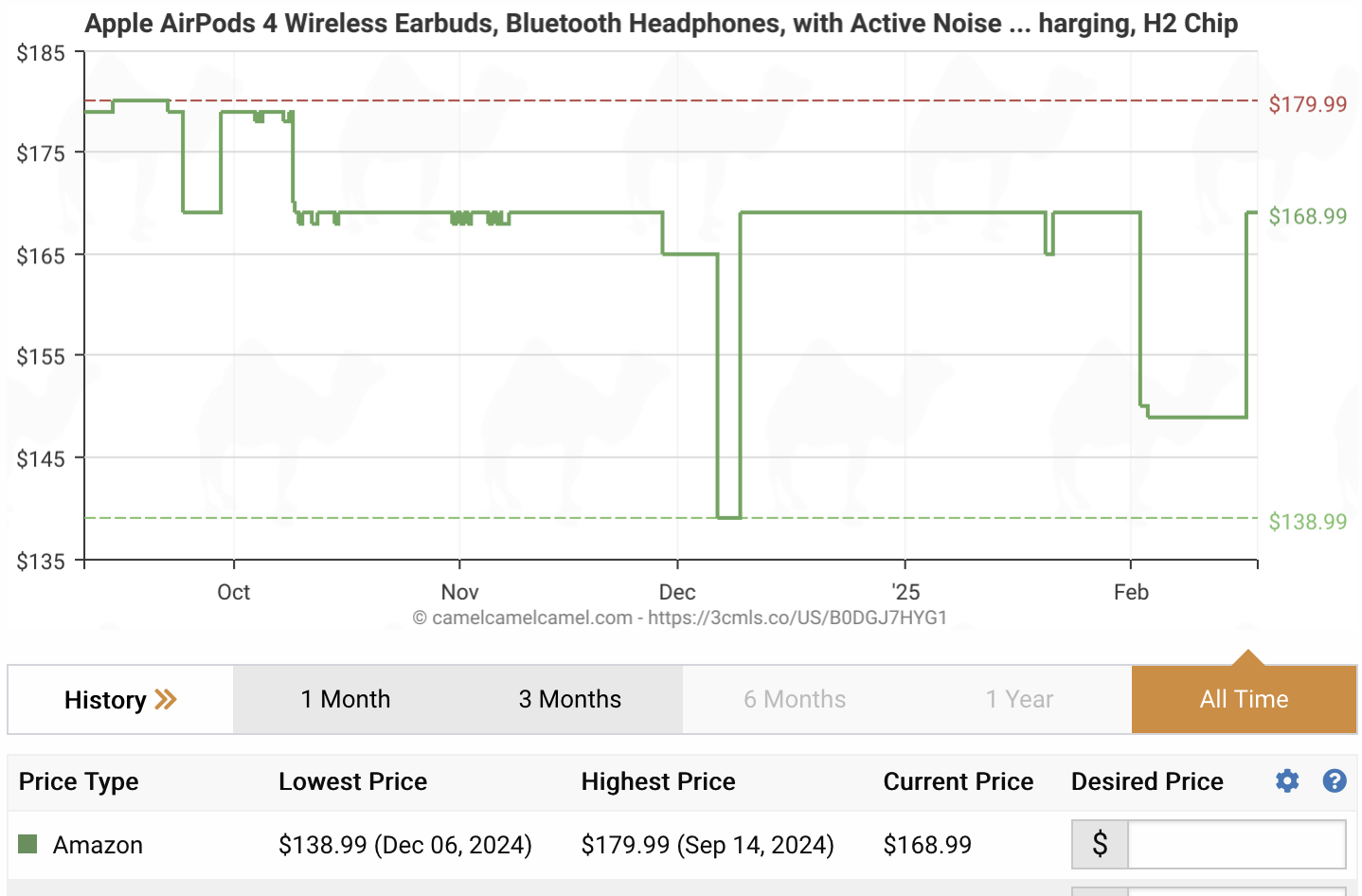Open the settings gear above the Desired Price column
The image size is (1362, 896).
click(x=1286, y=781)
